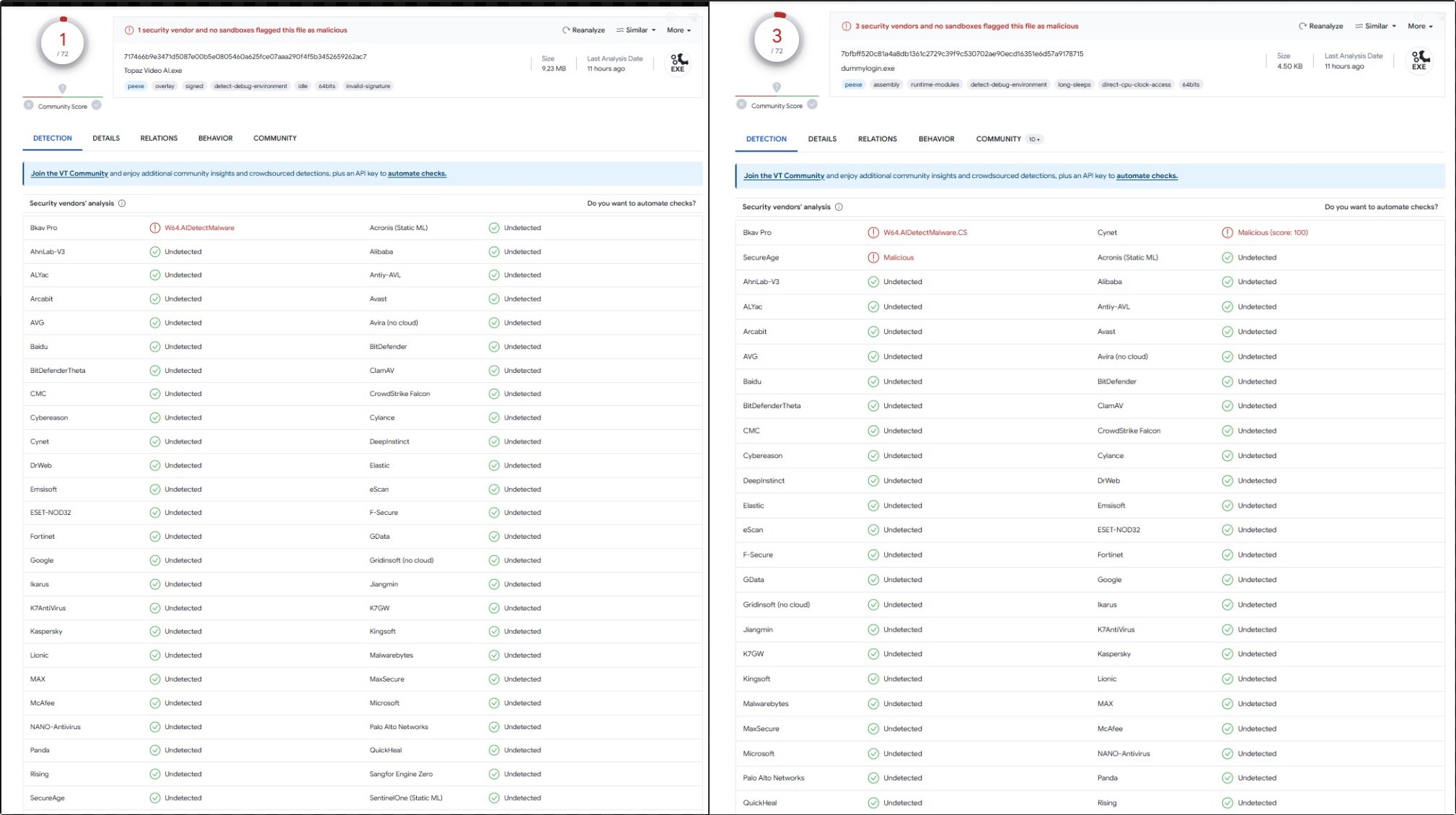The height and width of the screenshot is (815, 1456).
Task: Click Reanalyze in the right dummylogin.exe report
Action: click(x=1321, y=26)
